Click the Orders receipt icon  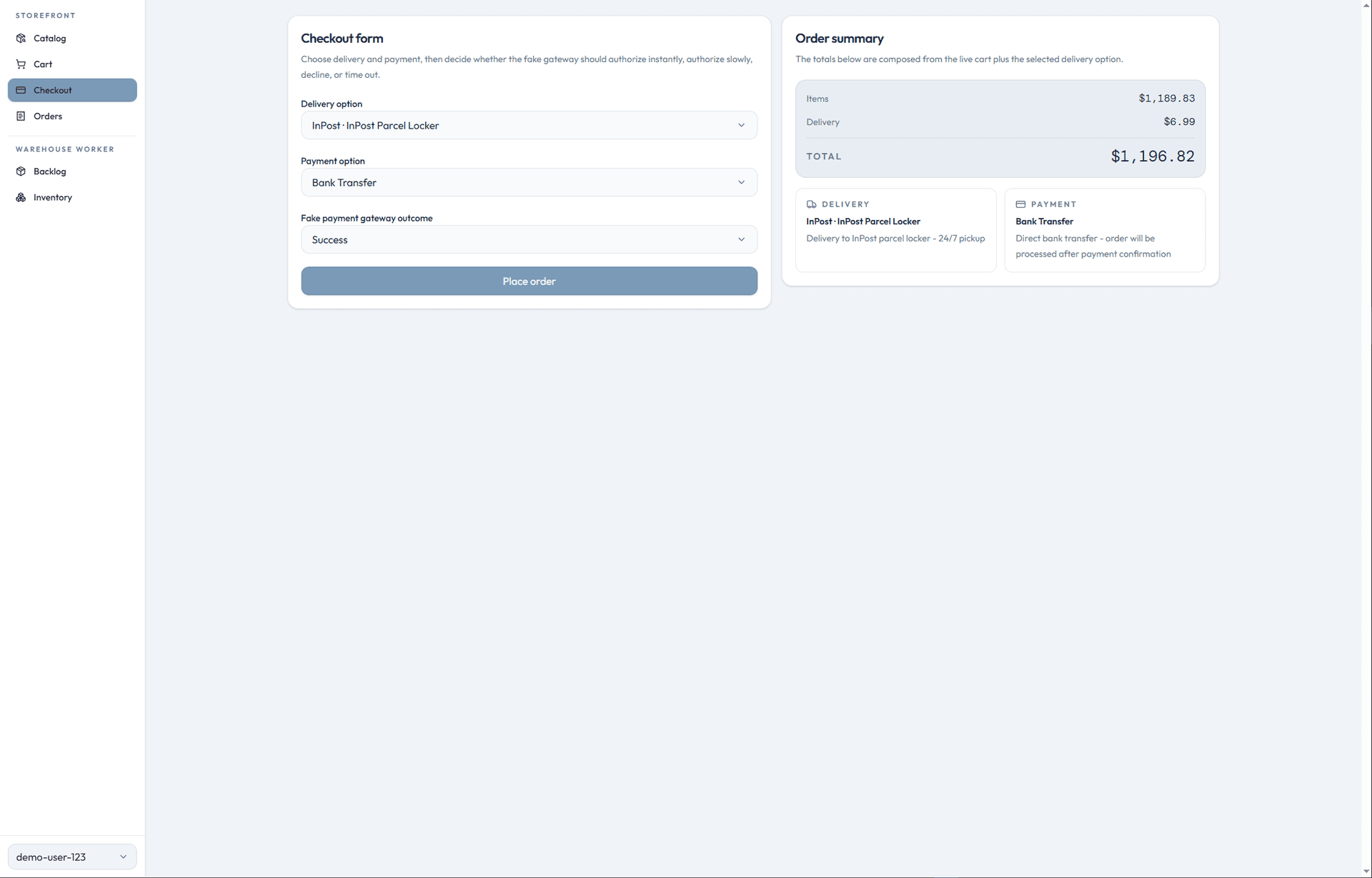tap(21, 116)
